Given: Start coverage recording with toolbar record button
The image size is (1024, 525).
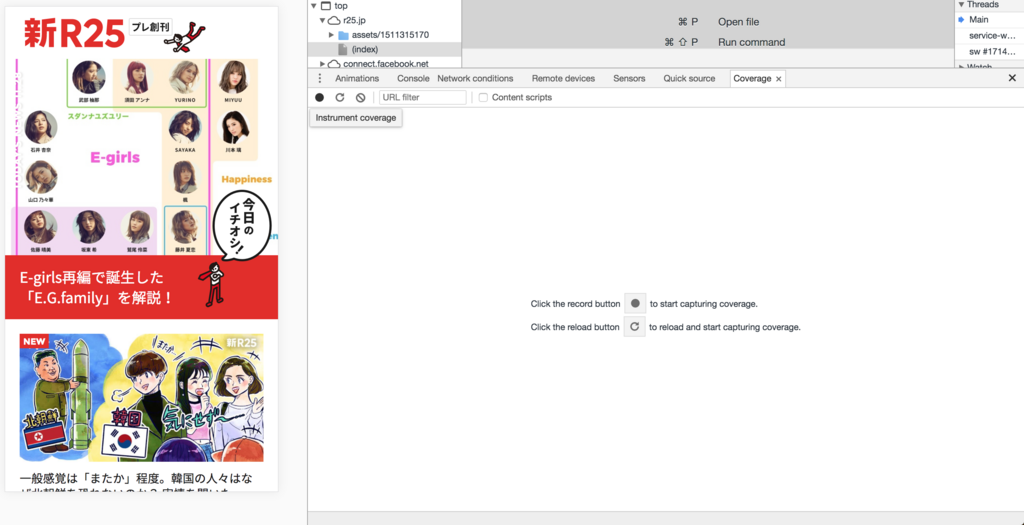Looking at the screenshot, I should 319,97.
